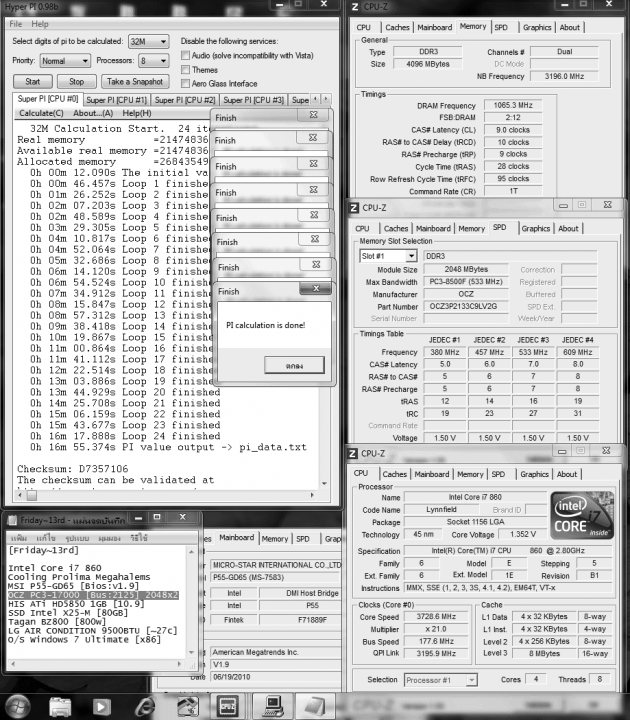Click the Intel Core i7 inside logo
The image size is (630, 720).
click(582, 515)
